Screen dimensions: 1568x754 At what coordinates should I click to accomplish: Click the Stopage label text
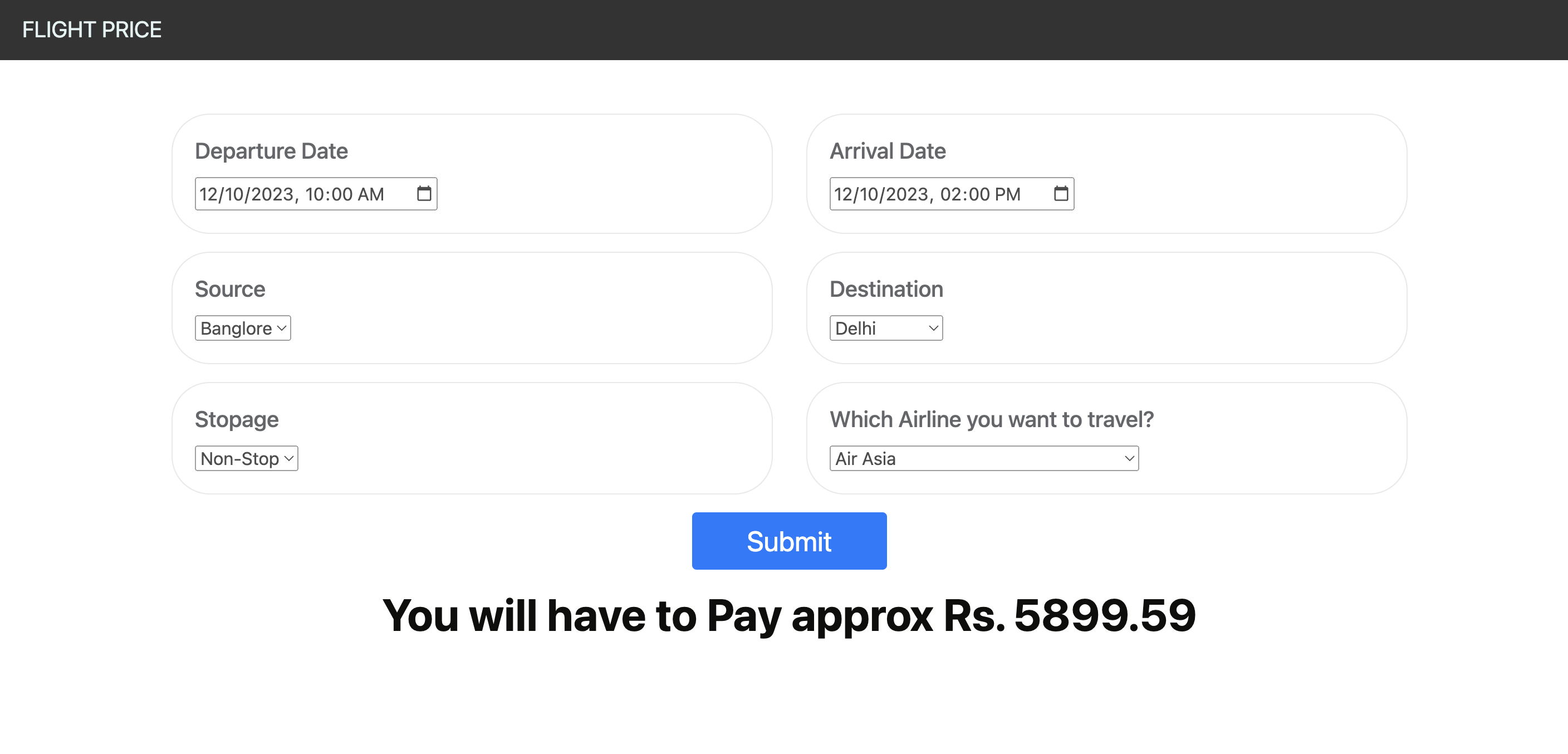[x=236, y=419]
